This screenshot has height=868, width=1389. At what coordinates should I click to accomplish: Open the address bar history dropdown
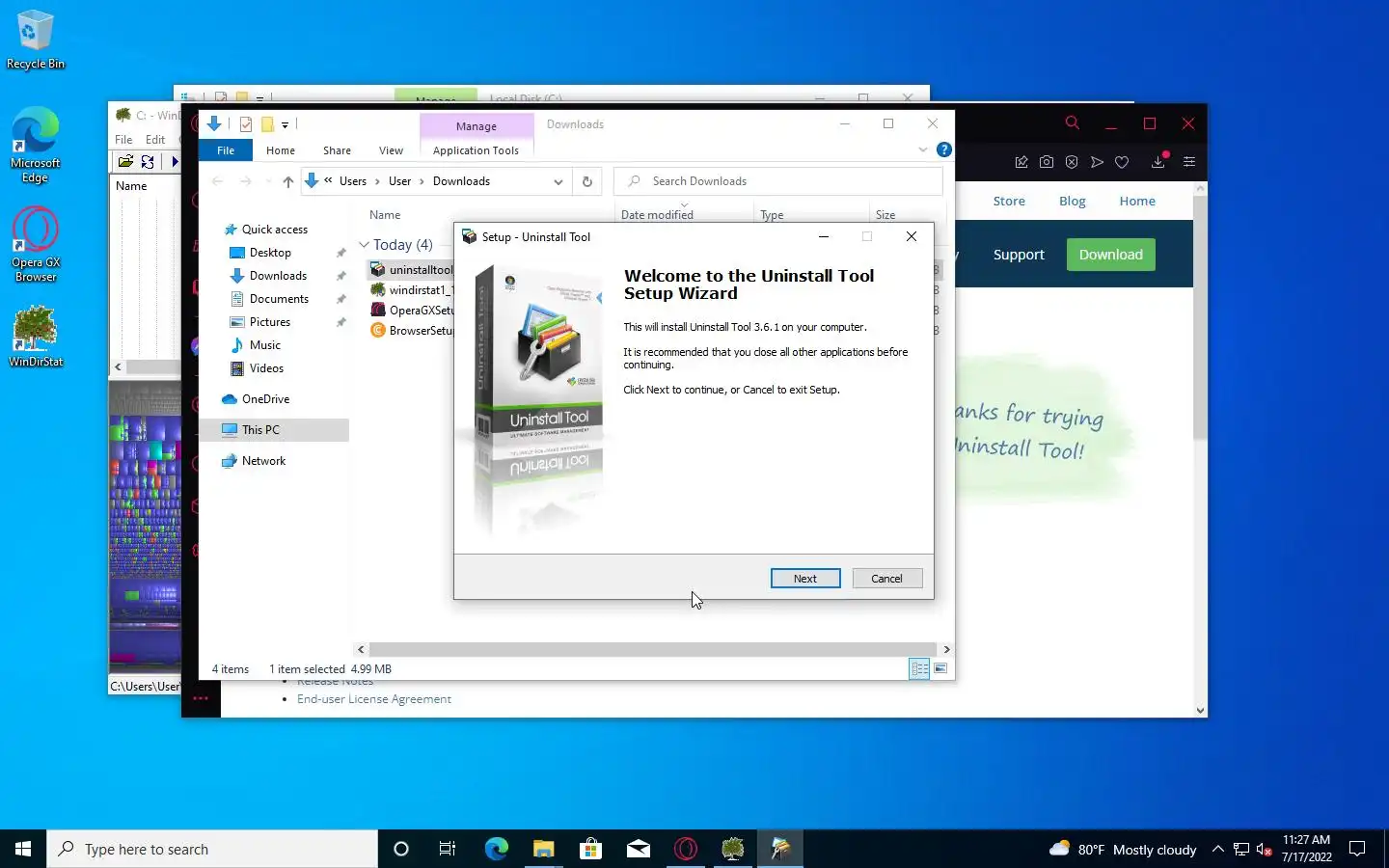click(558, 181)
